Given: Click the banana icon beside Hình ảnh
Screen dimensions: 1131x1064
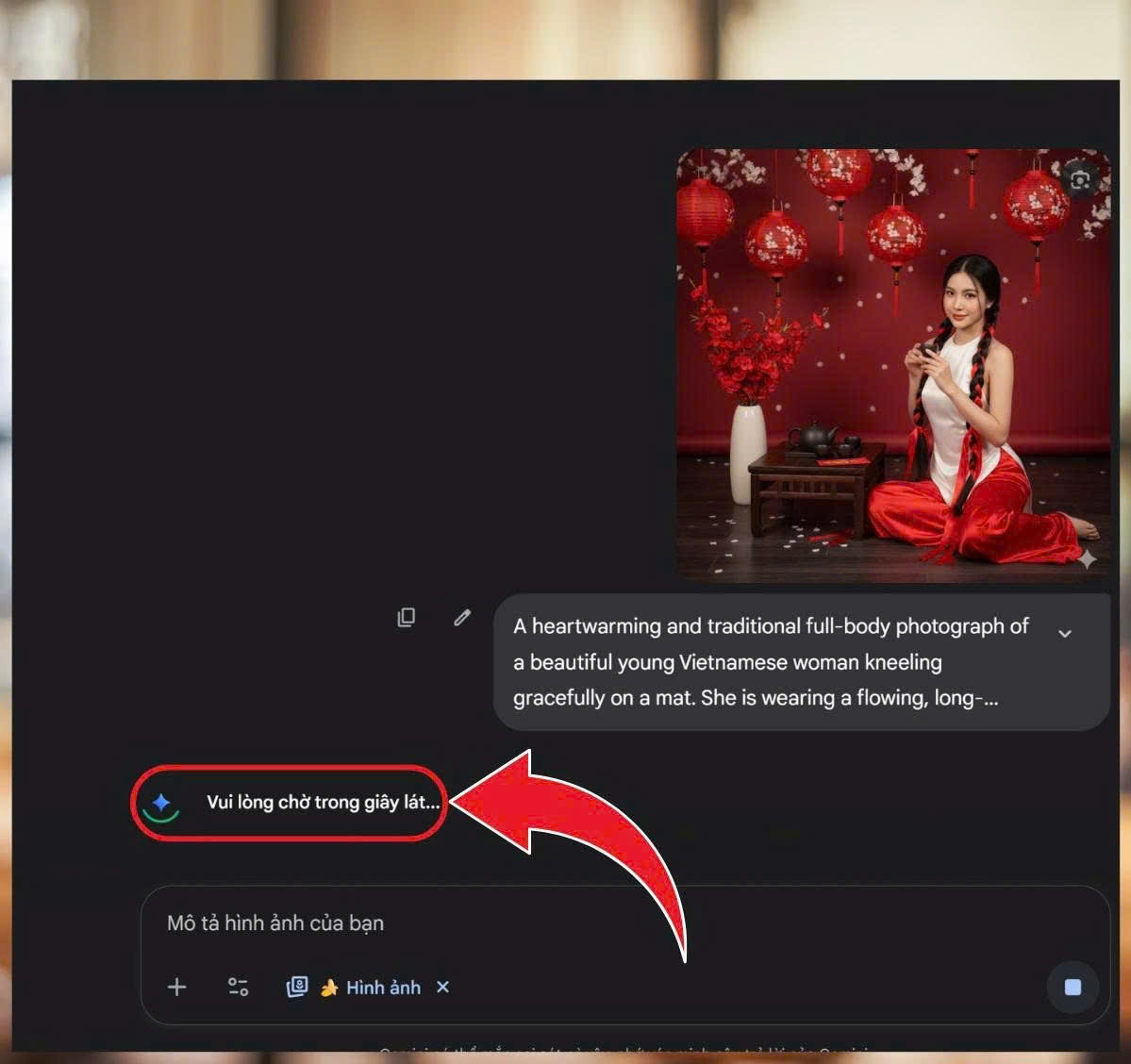Looking at the screenshot, I should click(x=329, y=988).
